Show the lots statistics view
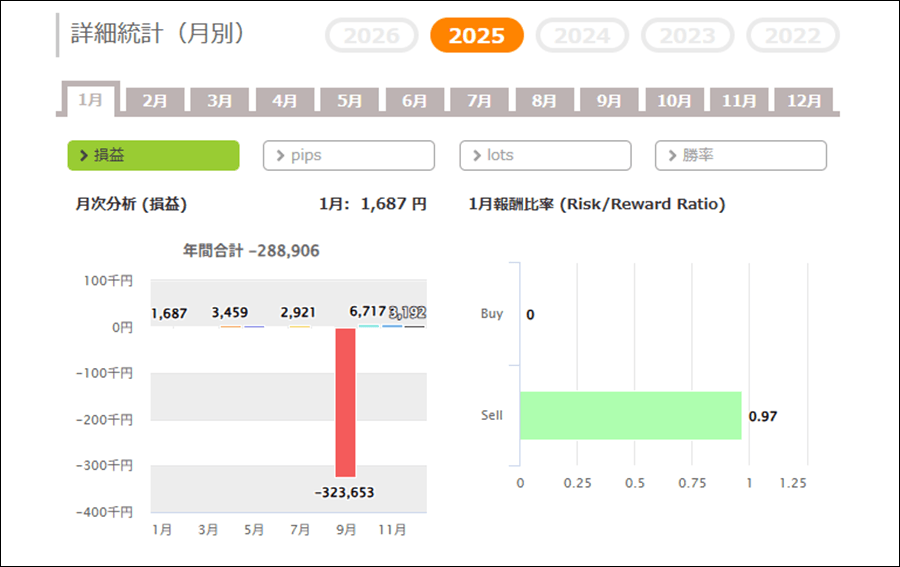 (545, 156)
